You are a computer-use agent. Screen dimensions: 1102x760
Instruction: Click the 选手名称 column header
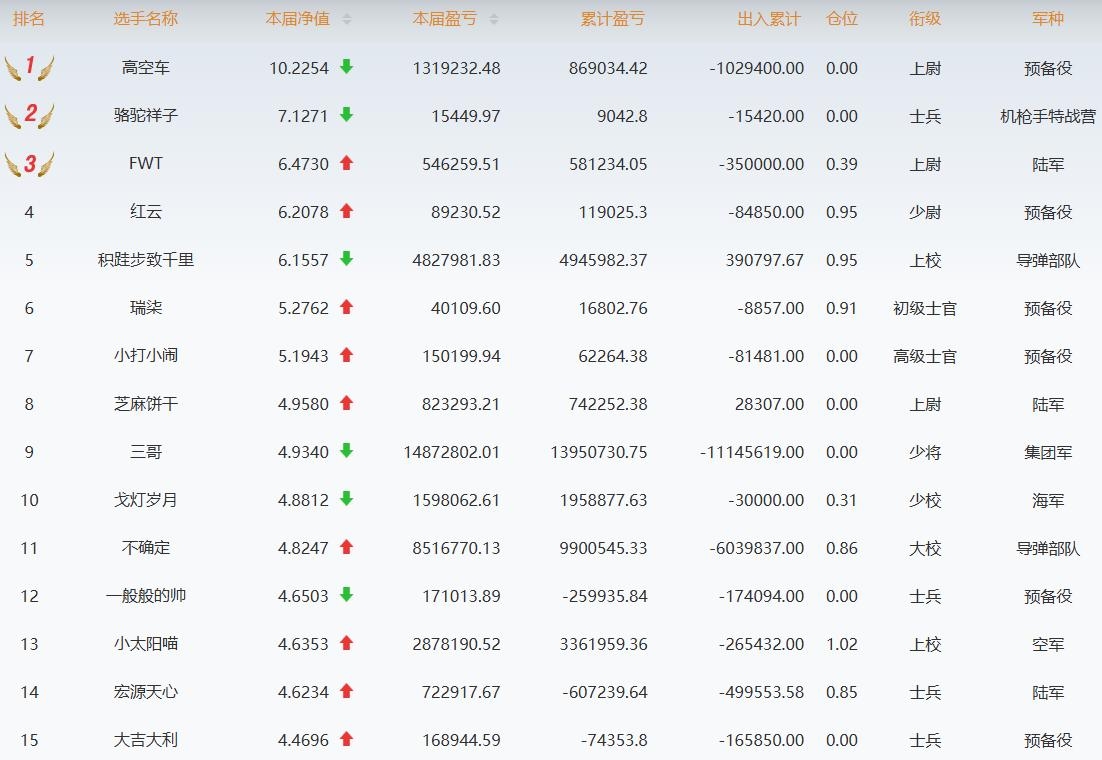coord(146,19)
